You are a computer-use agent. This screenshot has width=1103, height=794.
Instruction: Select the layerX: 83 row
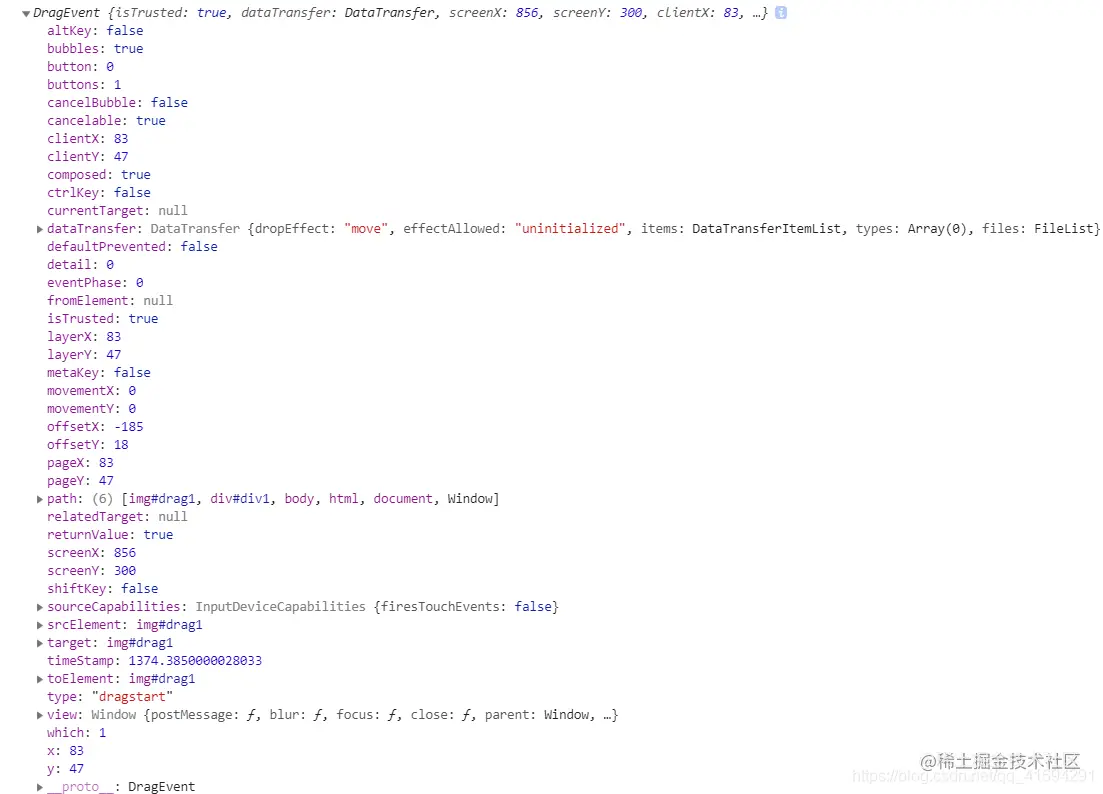click(84, 337)
